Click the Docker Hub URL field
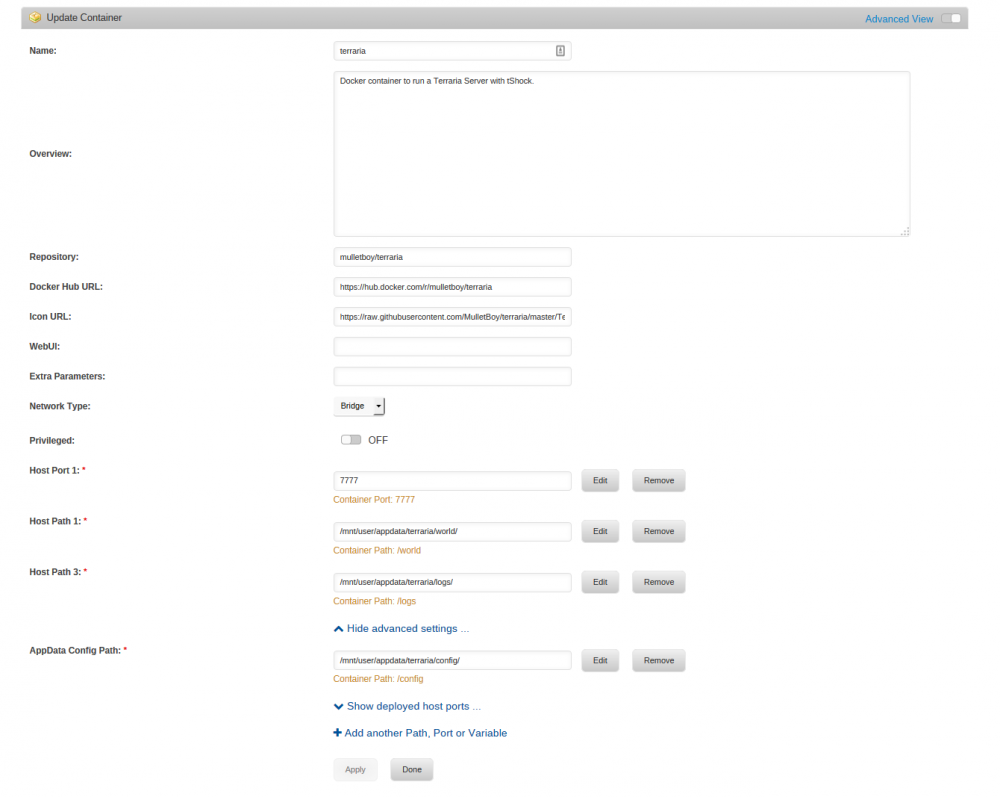Screen dimensions: 1000x797 [452, 287]
